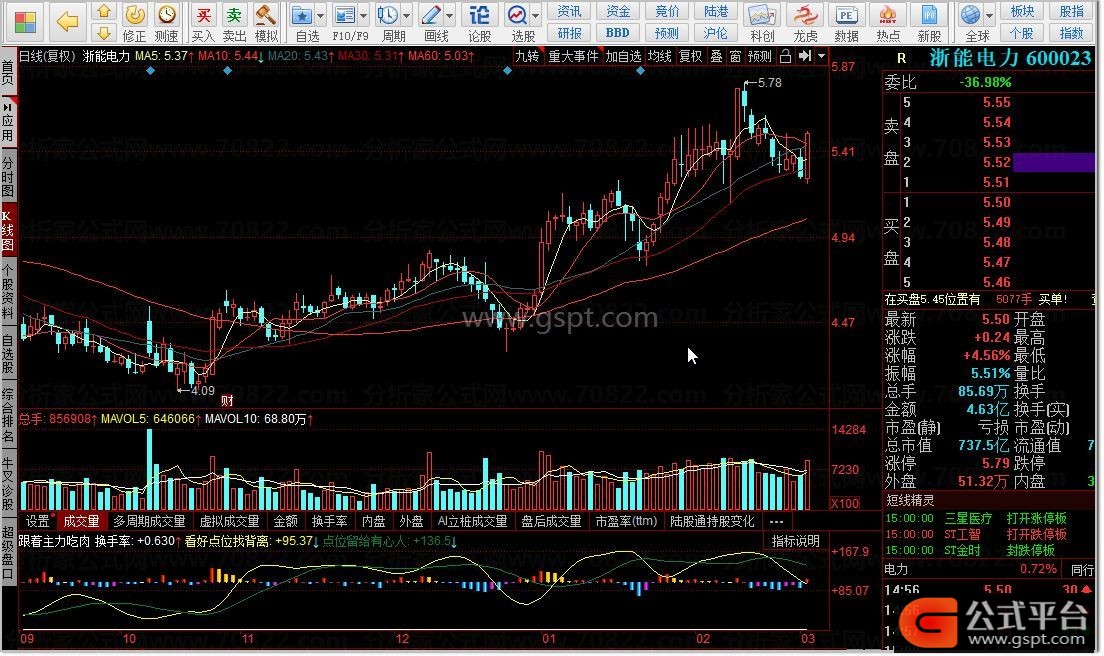Click the purple sell-2 volume bar

[x=1053, y=163]
